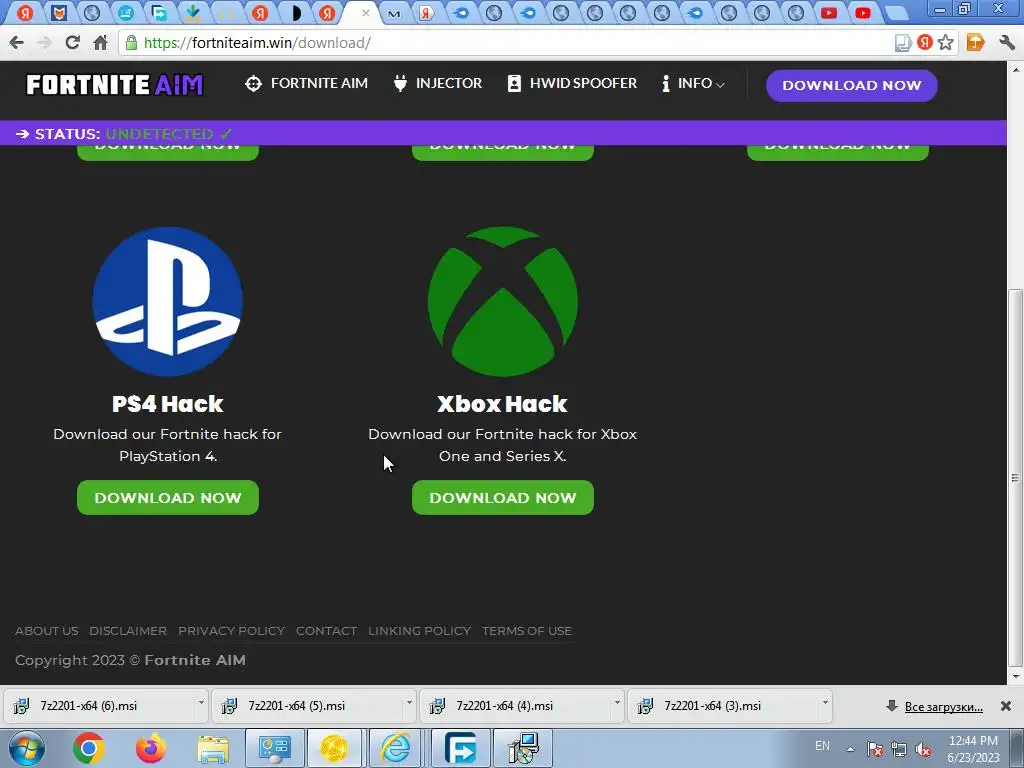The width and height of the screenshot is (1024, 768).
Task: Click the plug icon beside Injector
Action: point(400,84)
